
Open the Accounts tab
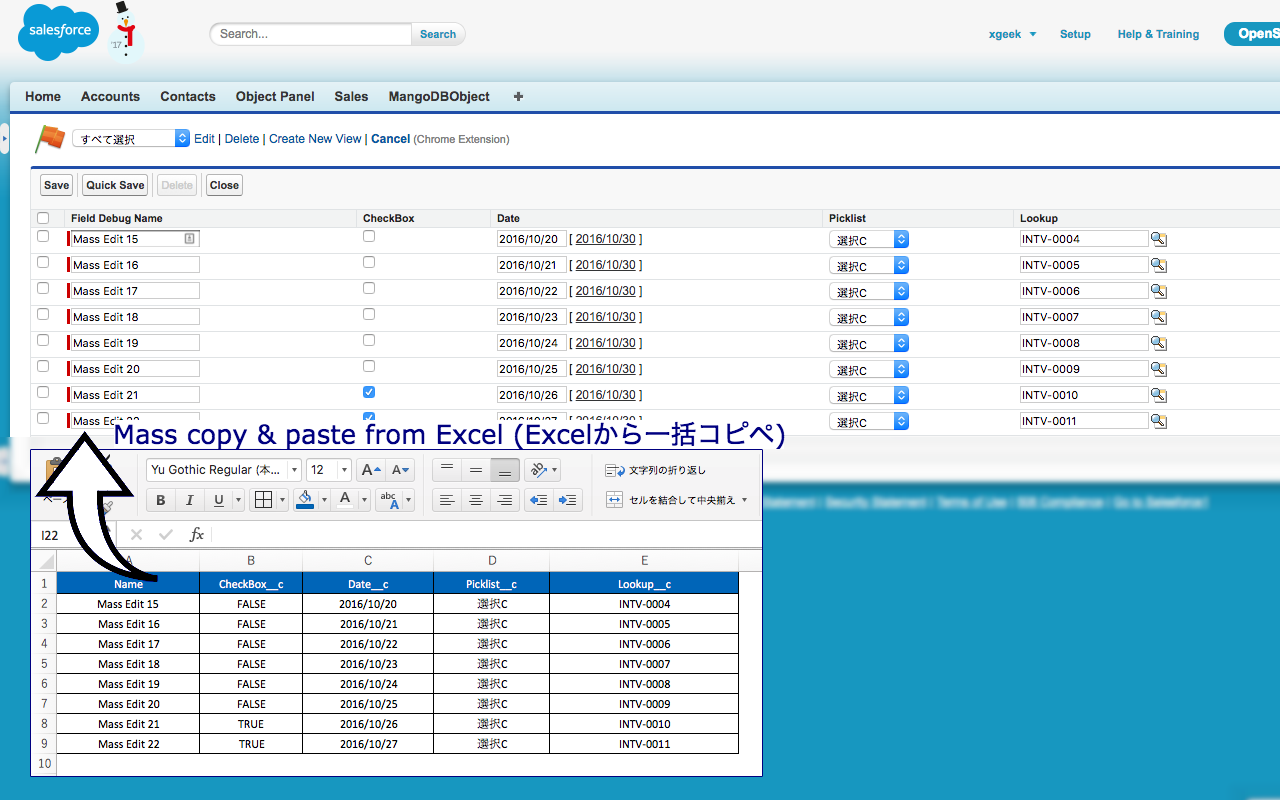[110, 97]
